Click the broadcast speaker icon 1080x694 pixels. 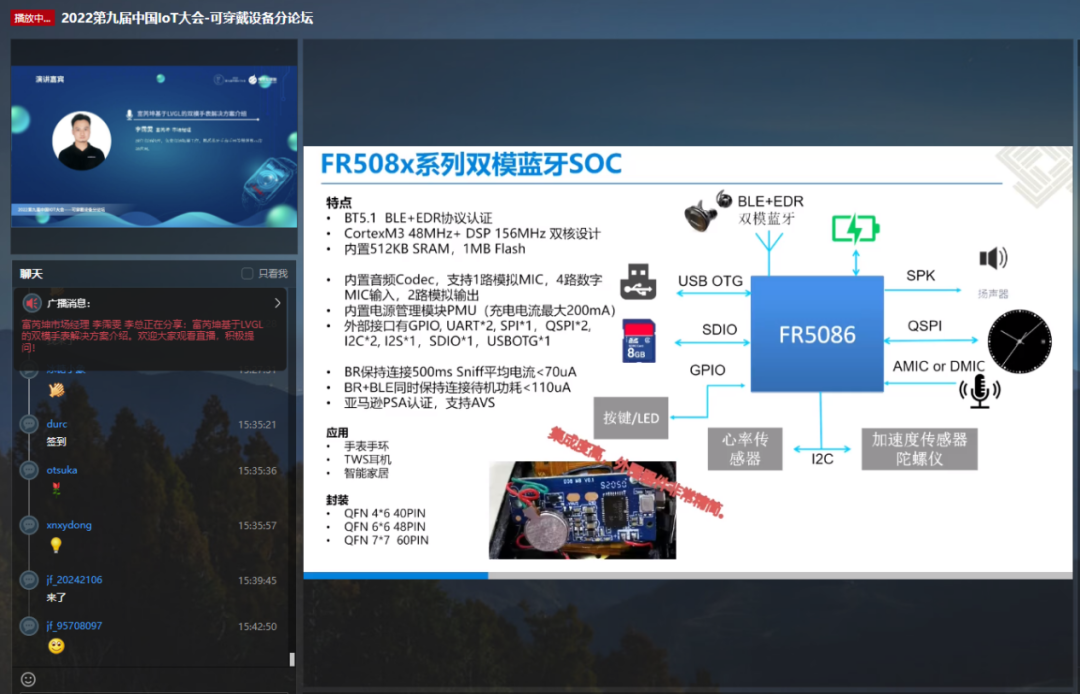tap(32, 303)
